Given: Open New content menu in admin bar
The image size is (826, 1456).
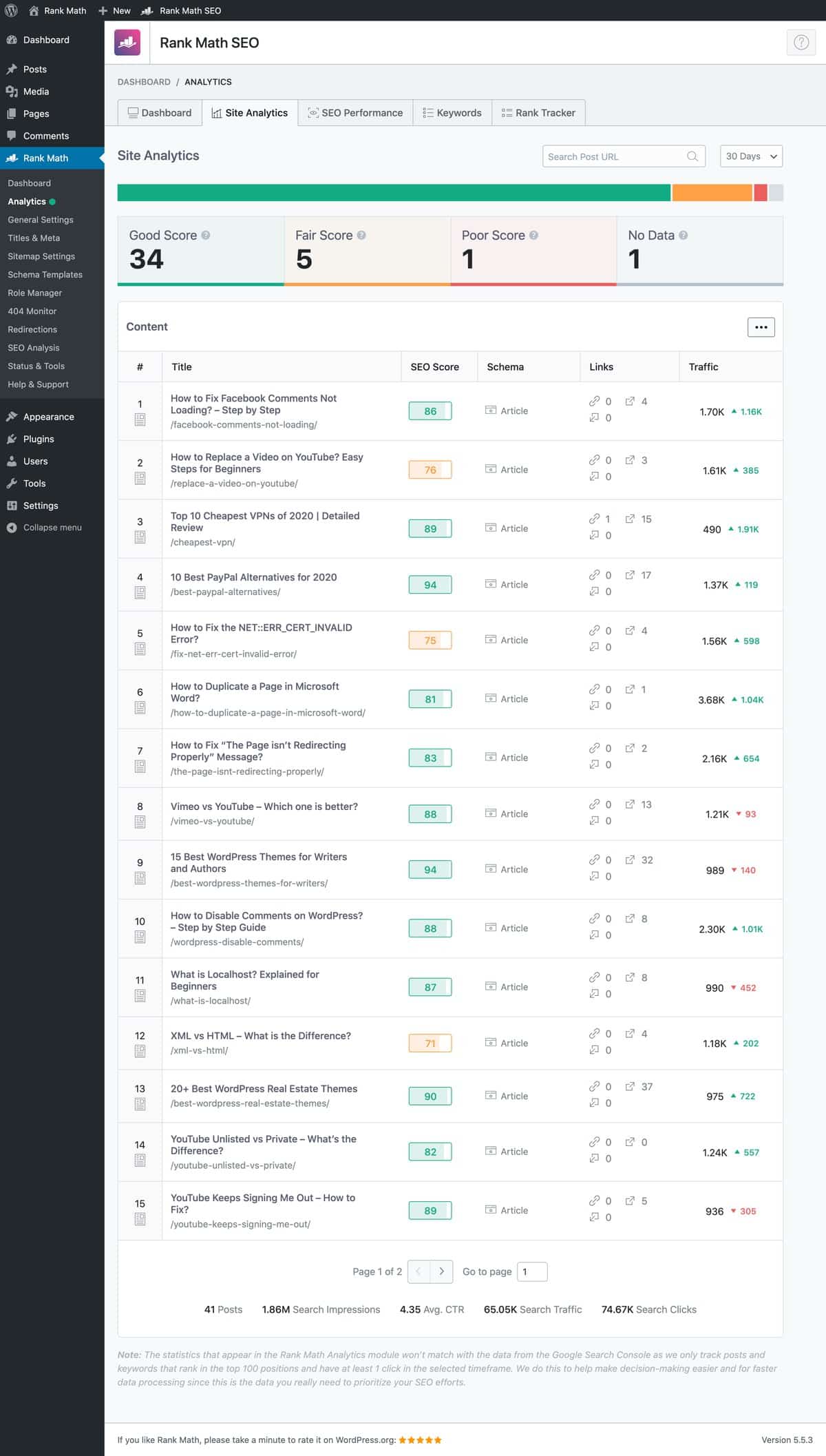Looking at the screenshot, I should tap(114, 10).
